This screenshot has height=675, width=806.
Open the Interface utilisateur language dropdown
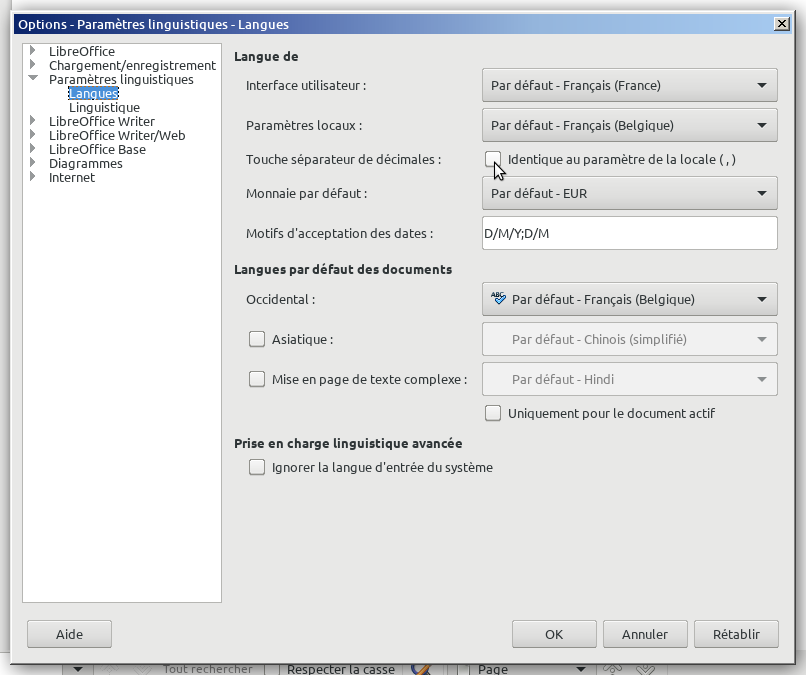pyautogui.click(x=629, y=85)
